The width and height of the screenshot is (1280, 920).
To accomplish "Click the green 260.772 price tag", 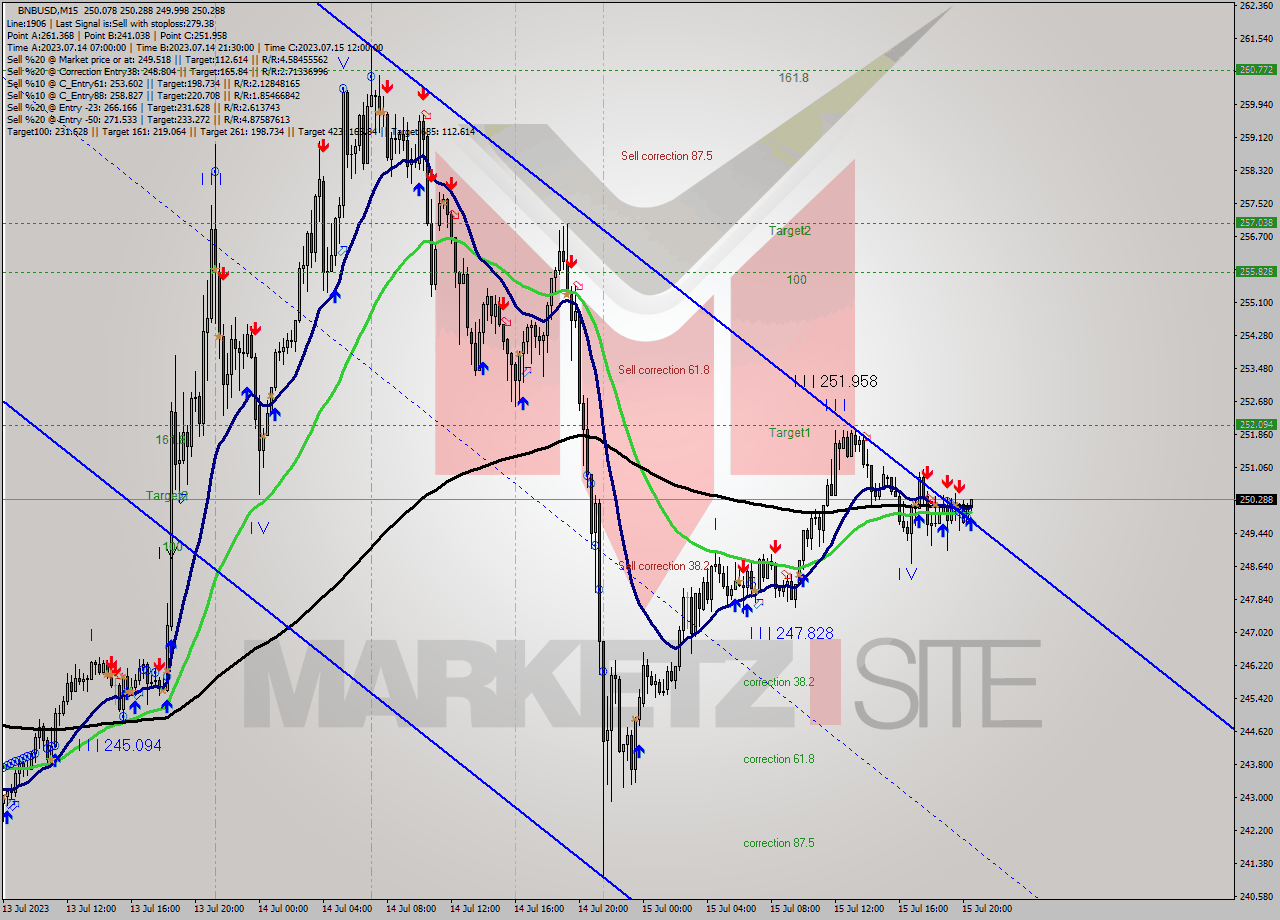I will click(x=1256, y=70).
